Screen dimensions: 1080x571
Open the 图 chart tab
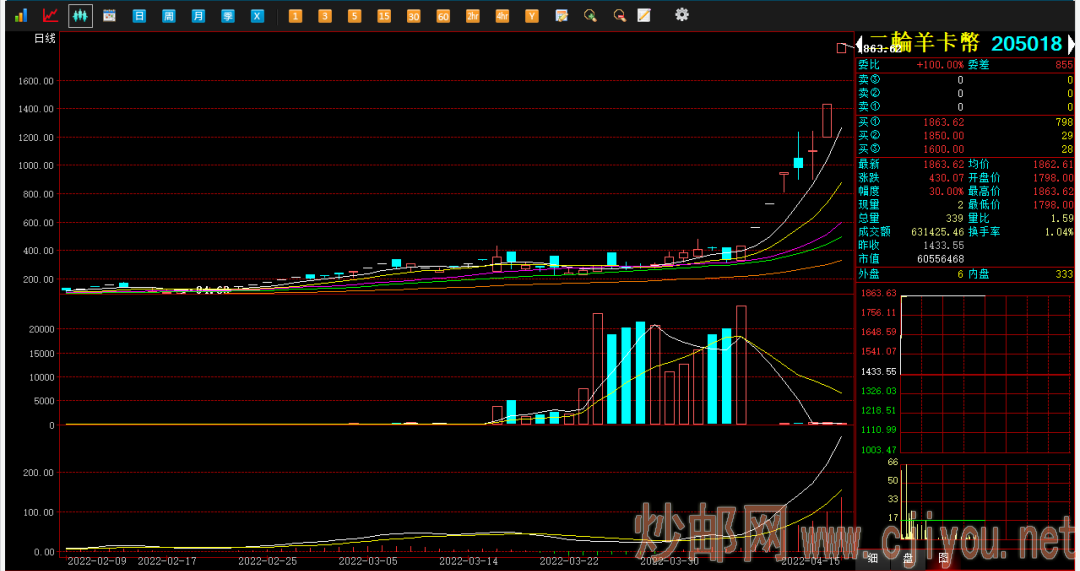pyautogui.click(x=942, y=558)
